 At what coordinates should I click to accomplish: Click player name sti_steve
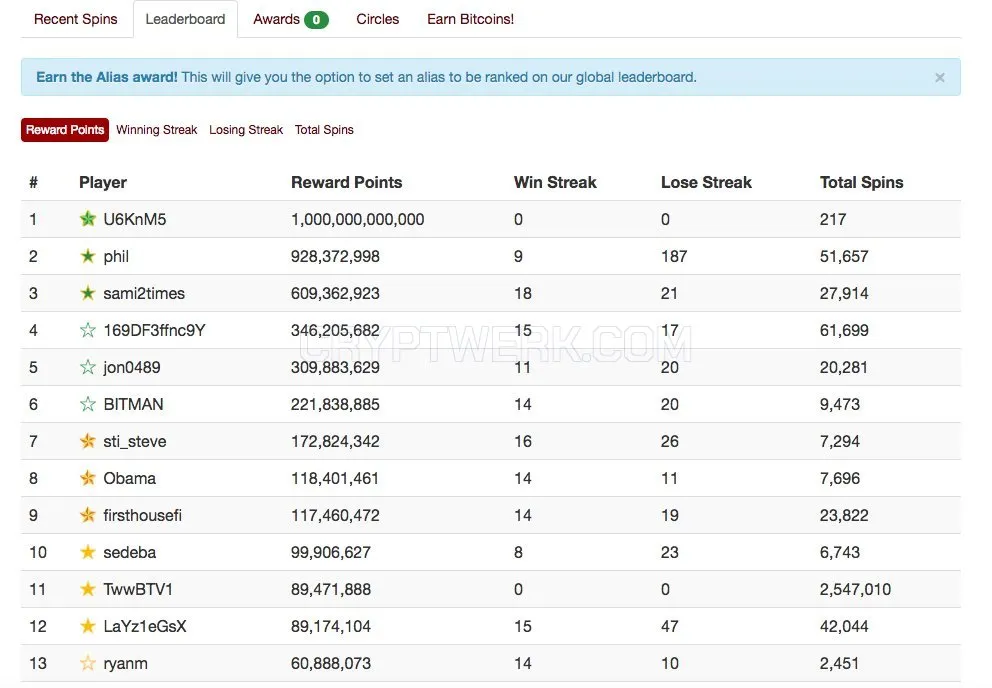[x=135, y=441]
